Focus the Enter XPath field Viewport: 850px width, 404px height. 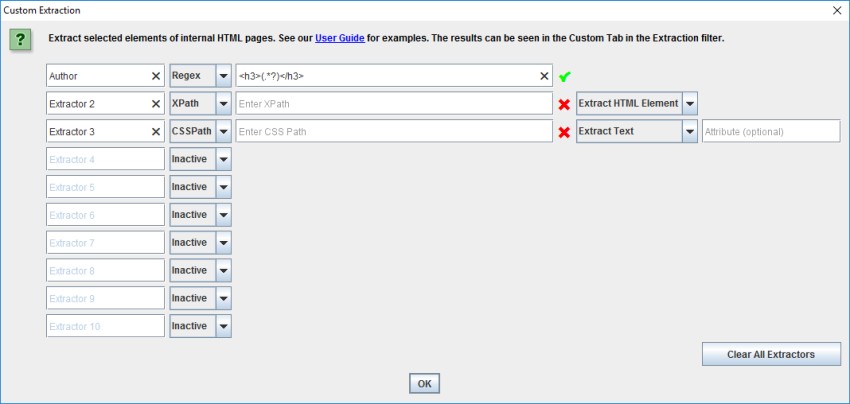coord(394,104)
